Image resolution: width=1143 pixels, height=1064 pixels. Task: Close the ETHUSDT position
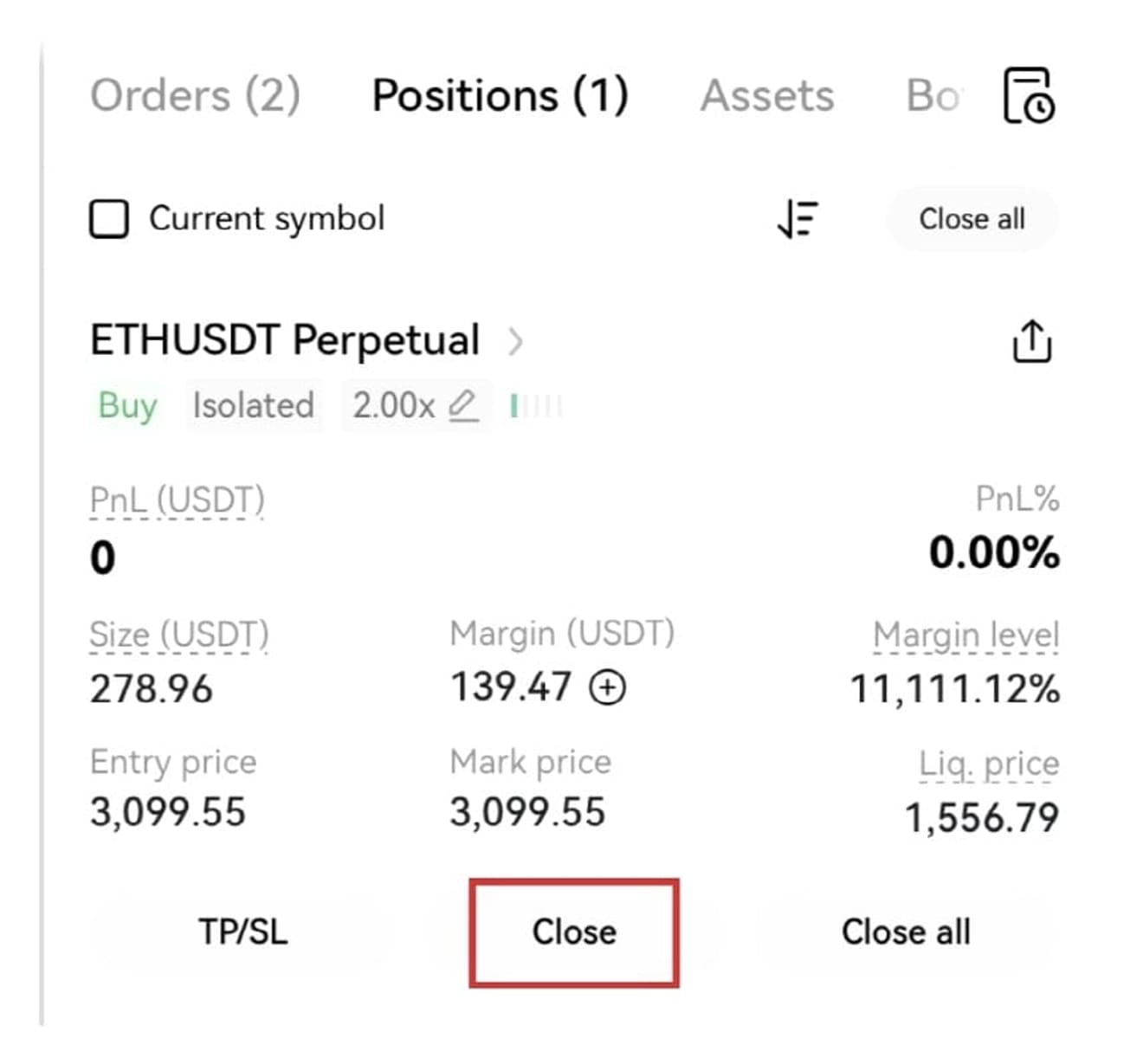tap(574, 932)
